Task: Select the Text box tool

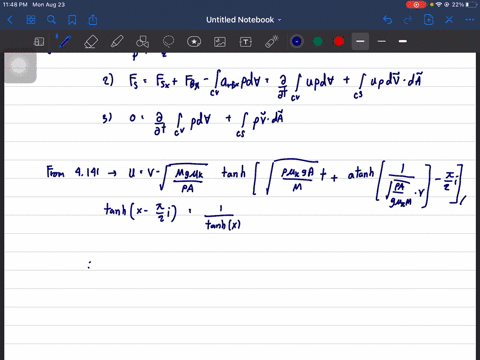Action: (246, 42)
